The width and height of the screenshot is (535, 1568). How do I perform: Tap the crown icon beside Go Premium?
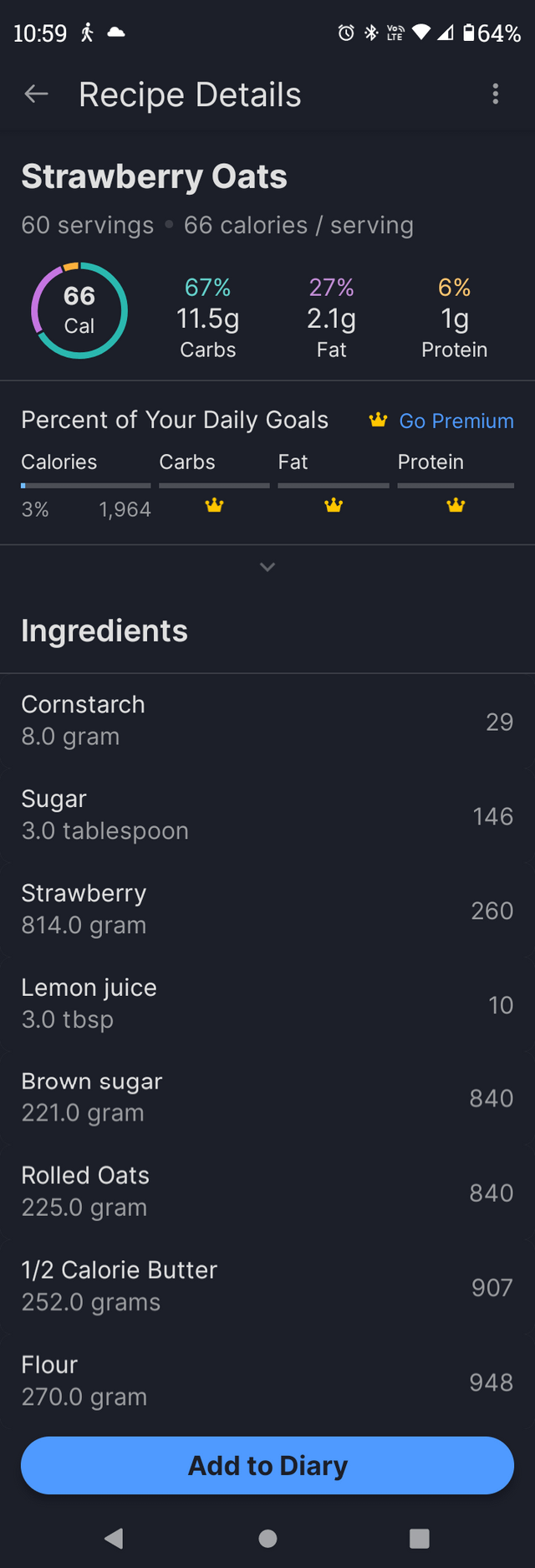click(378, 420)
